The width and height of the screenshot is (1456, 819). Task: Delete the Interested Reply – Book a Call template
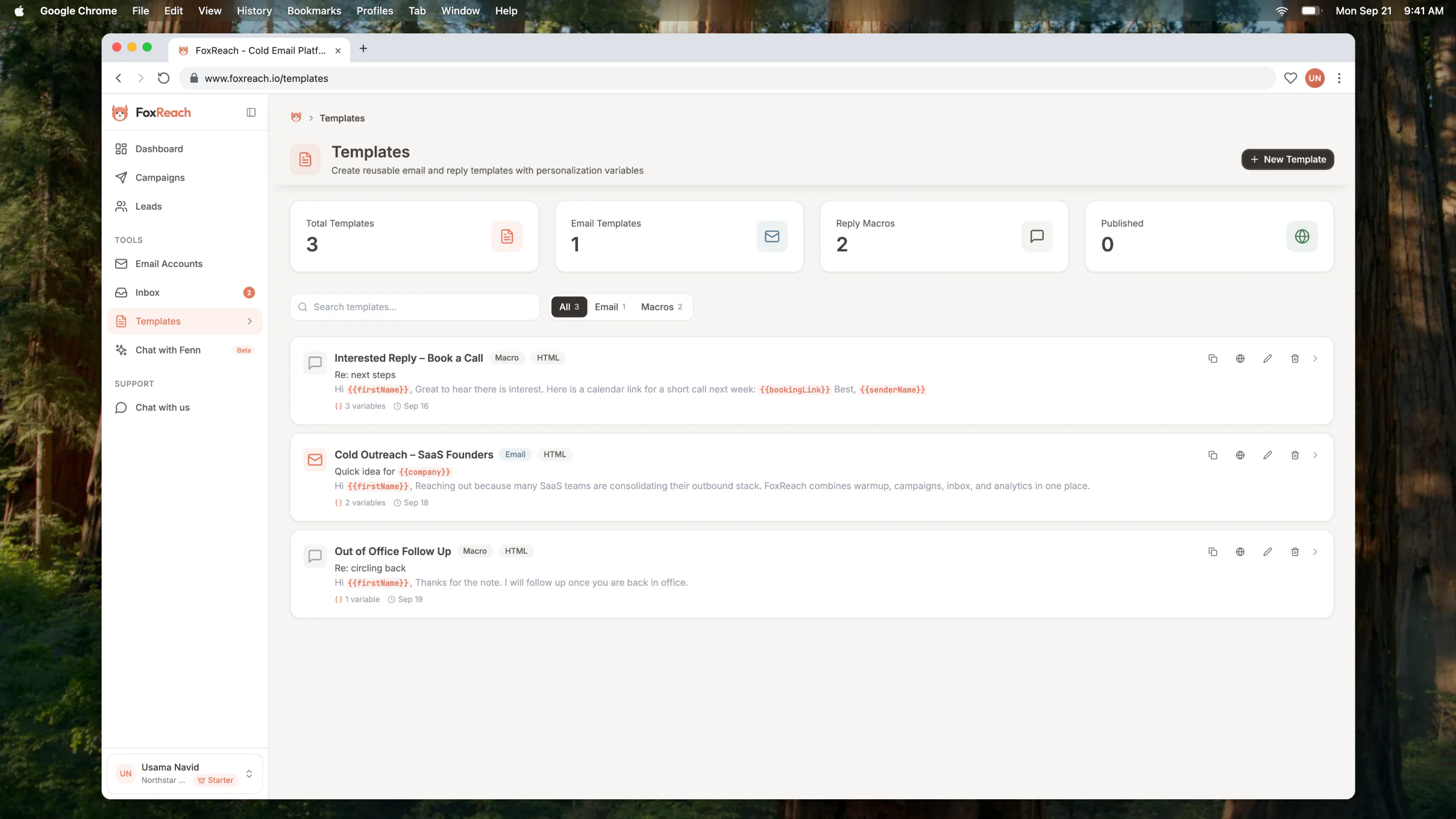pyautogui.click(x=1295, y=359)
